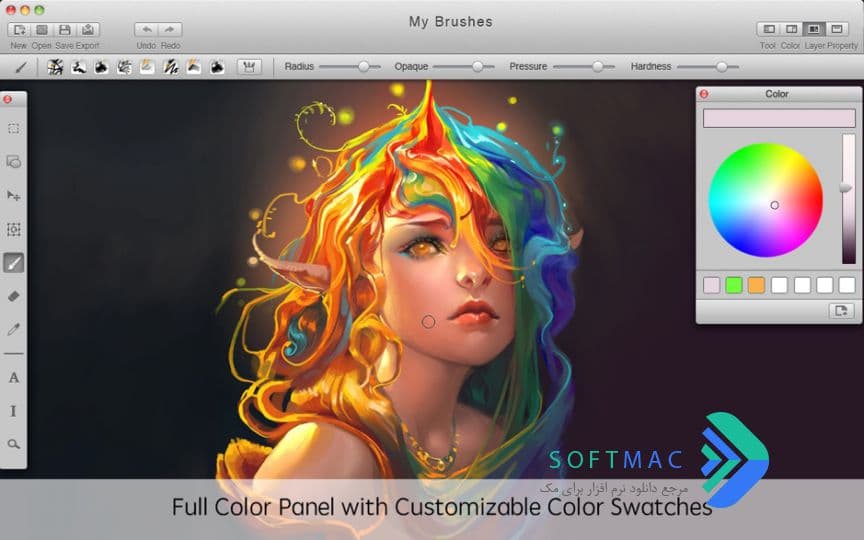Pick a hue on the color wheel
Viewport: 864px width, 540px height.
[x=765, y=200]
